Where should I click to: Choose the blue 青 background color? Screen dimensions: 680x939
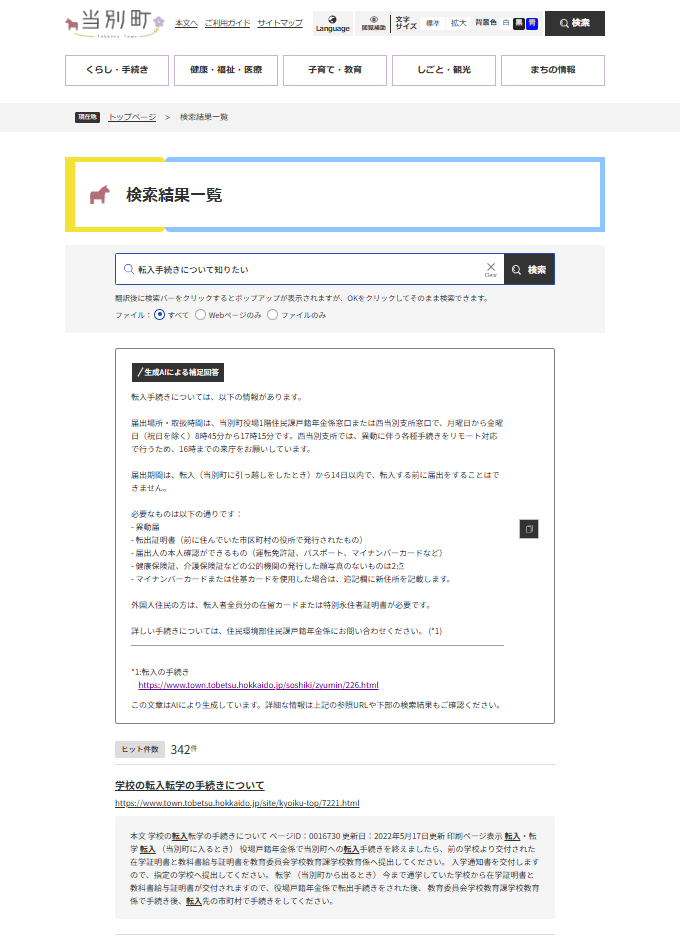532,23
